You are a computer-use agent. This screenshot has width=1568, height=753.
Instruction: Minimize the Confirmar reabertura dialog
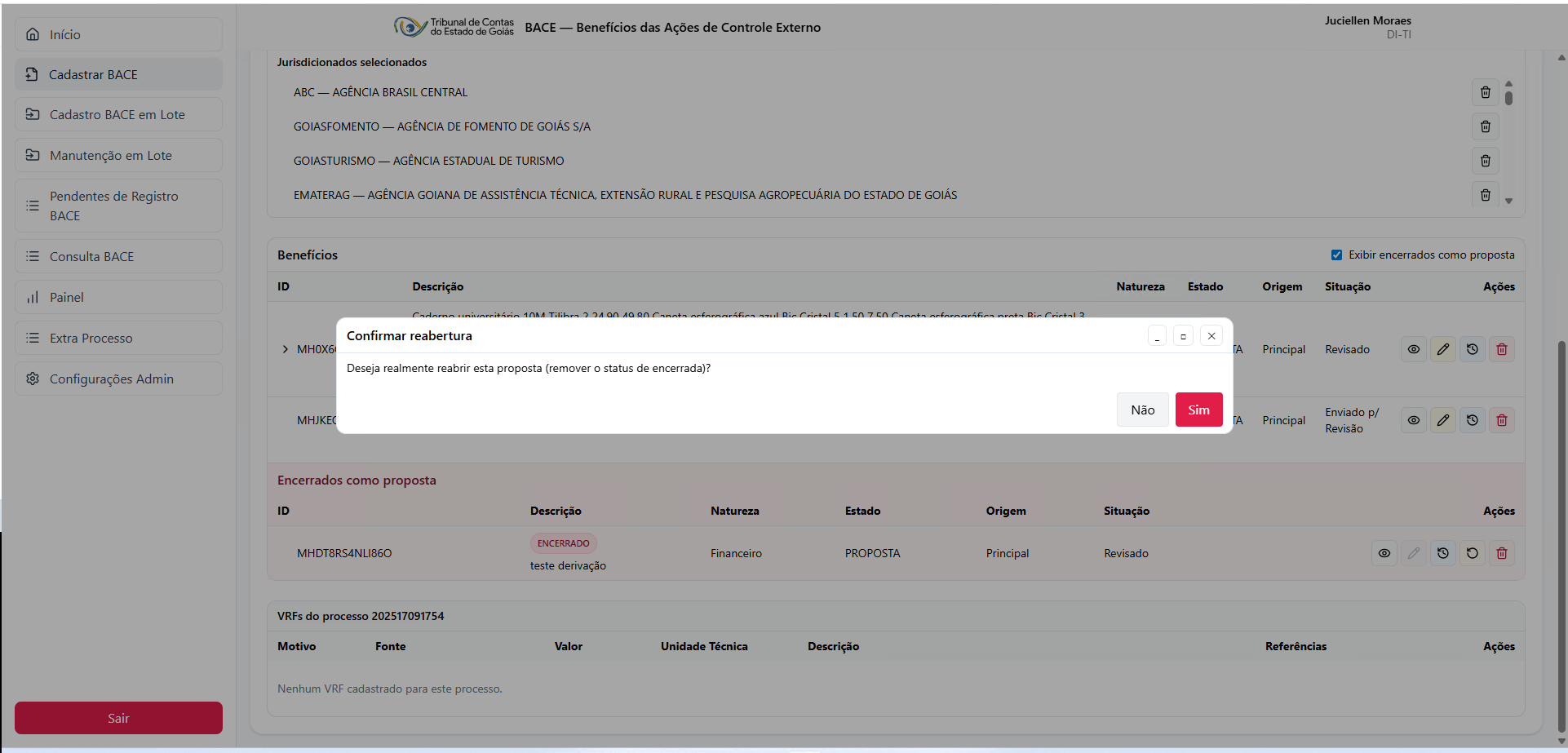pos(1157,335)
